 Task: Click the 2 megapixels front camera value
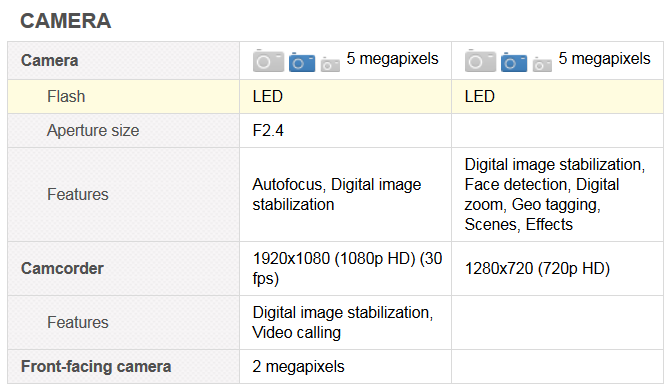(299, 367)
